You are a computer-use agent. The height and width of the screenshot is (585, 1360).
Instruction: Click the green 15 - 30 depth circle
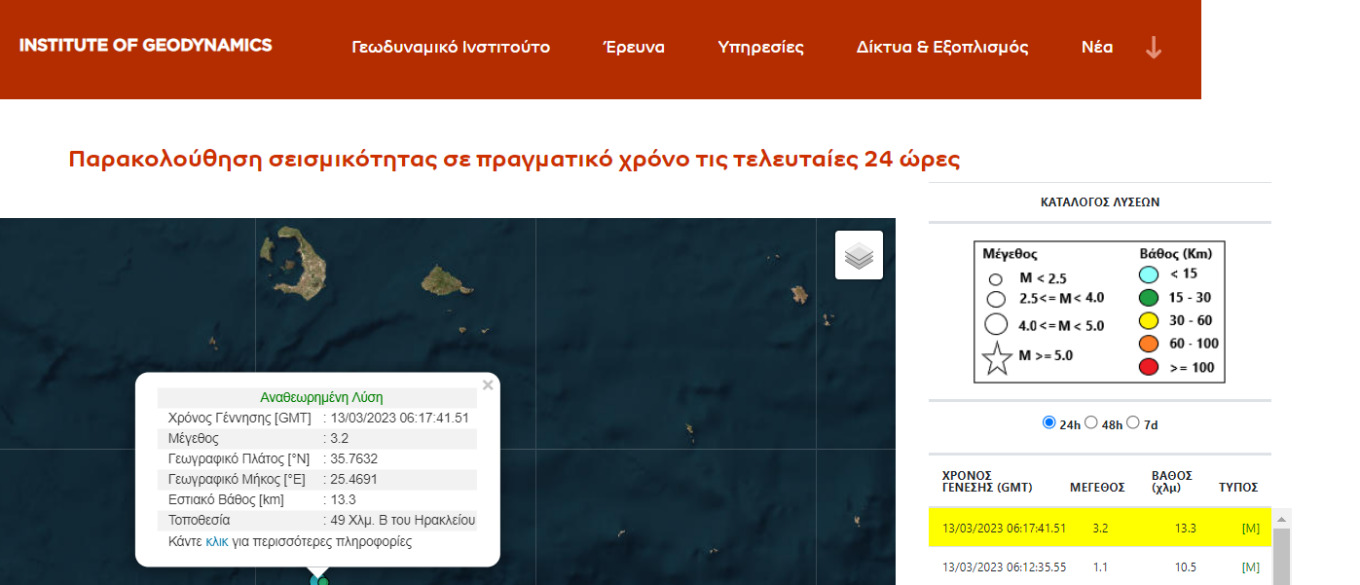coord(1149,297)
